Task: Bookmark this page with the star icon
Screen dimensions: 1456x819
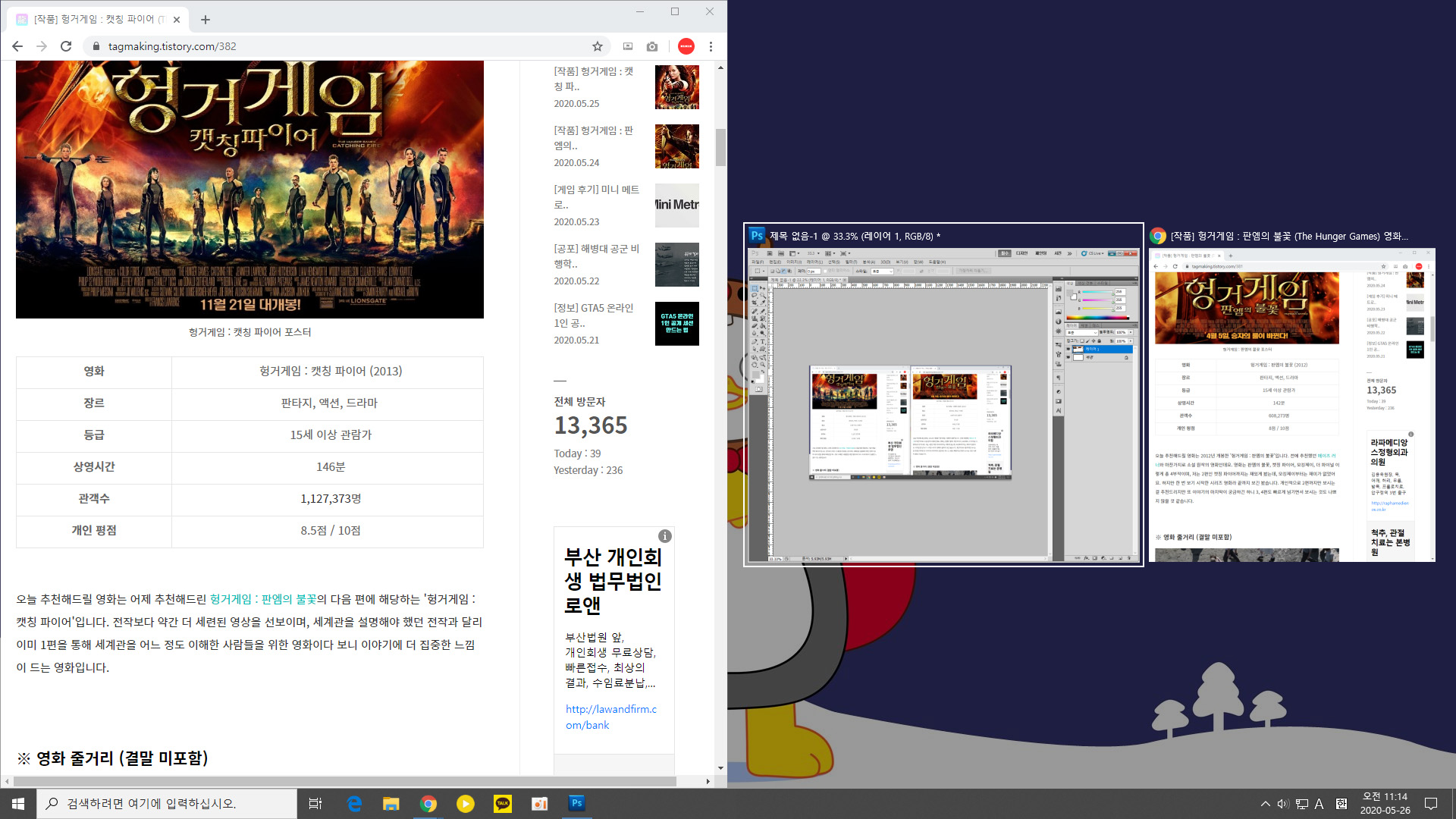Action: (x=598, y=46)
